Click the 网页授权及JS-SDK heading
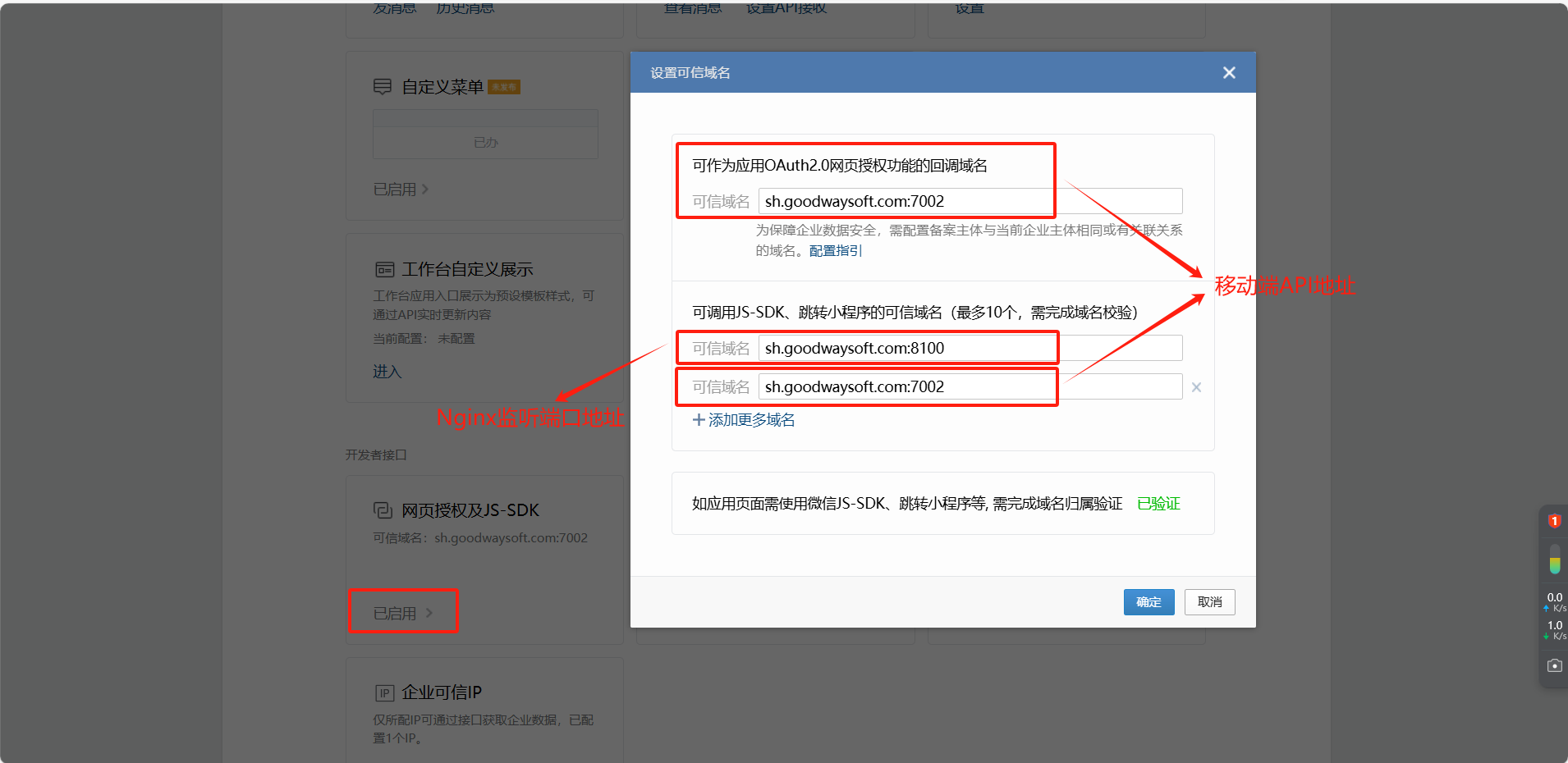Screen dimensions: 1568x763 tap(470, 510)
